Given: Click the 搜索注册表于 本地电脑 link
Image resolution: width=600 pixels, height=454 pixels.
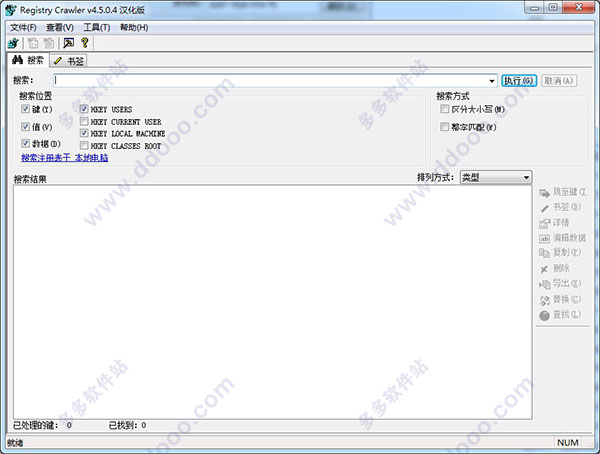Looking at the screenshot, I should 65,158.
